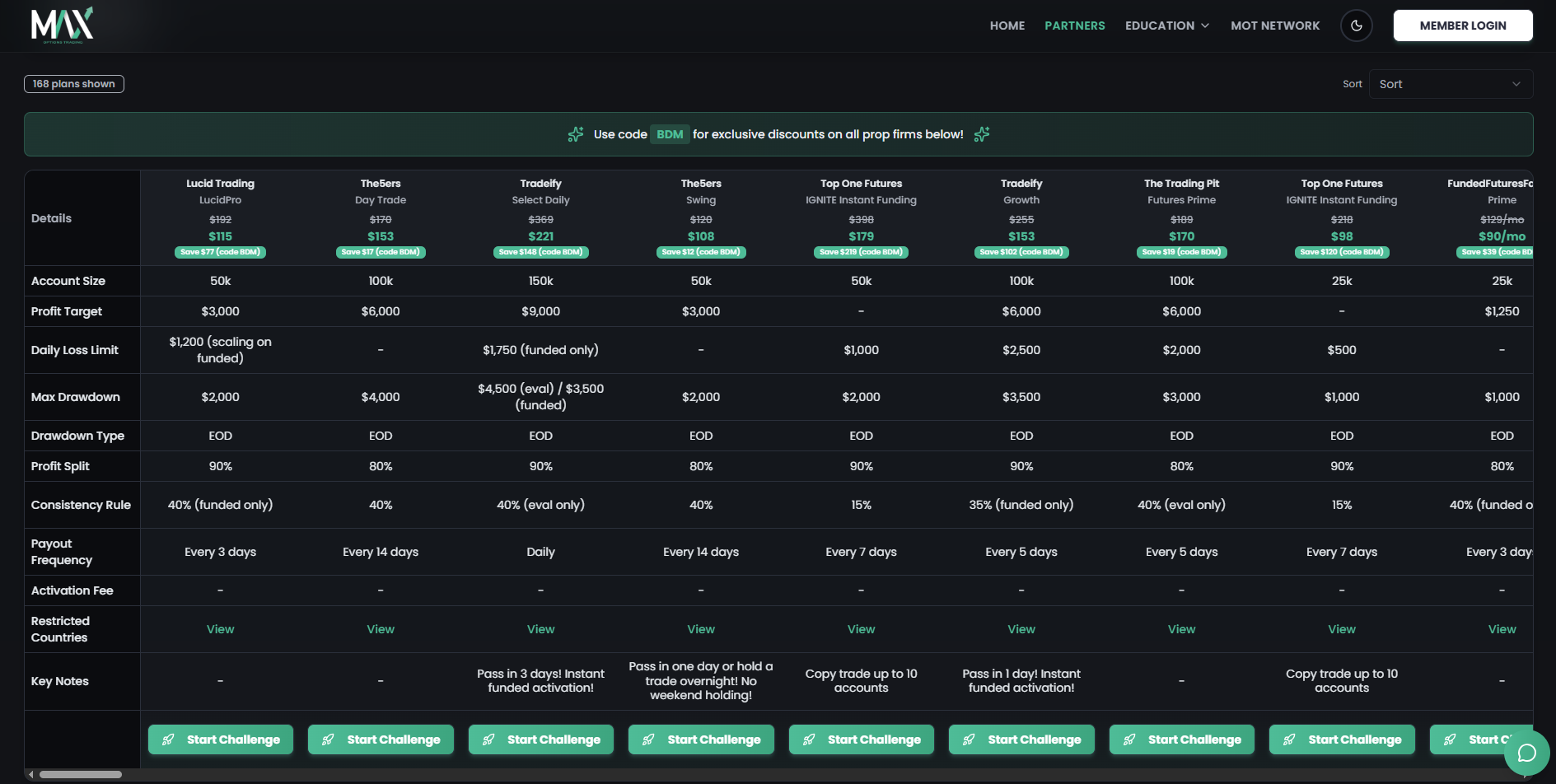Click the 'Save $148 (code BDM)' badge
The width and height of the screenshot is (1556, 784).
pyautogui.click(x=541, y=252)
